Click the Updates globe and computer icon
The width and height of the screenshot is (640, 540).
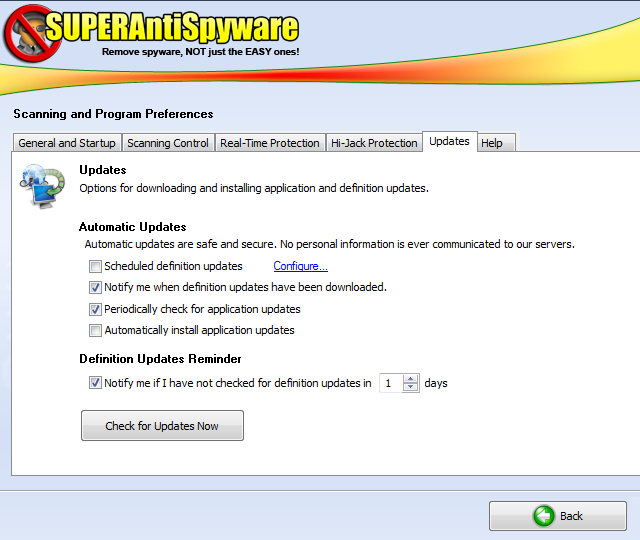(41, 183)
